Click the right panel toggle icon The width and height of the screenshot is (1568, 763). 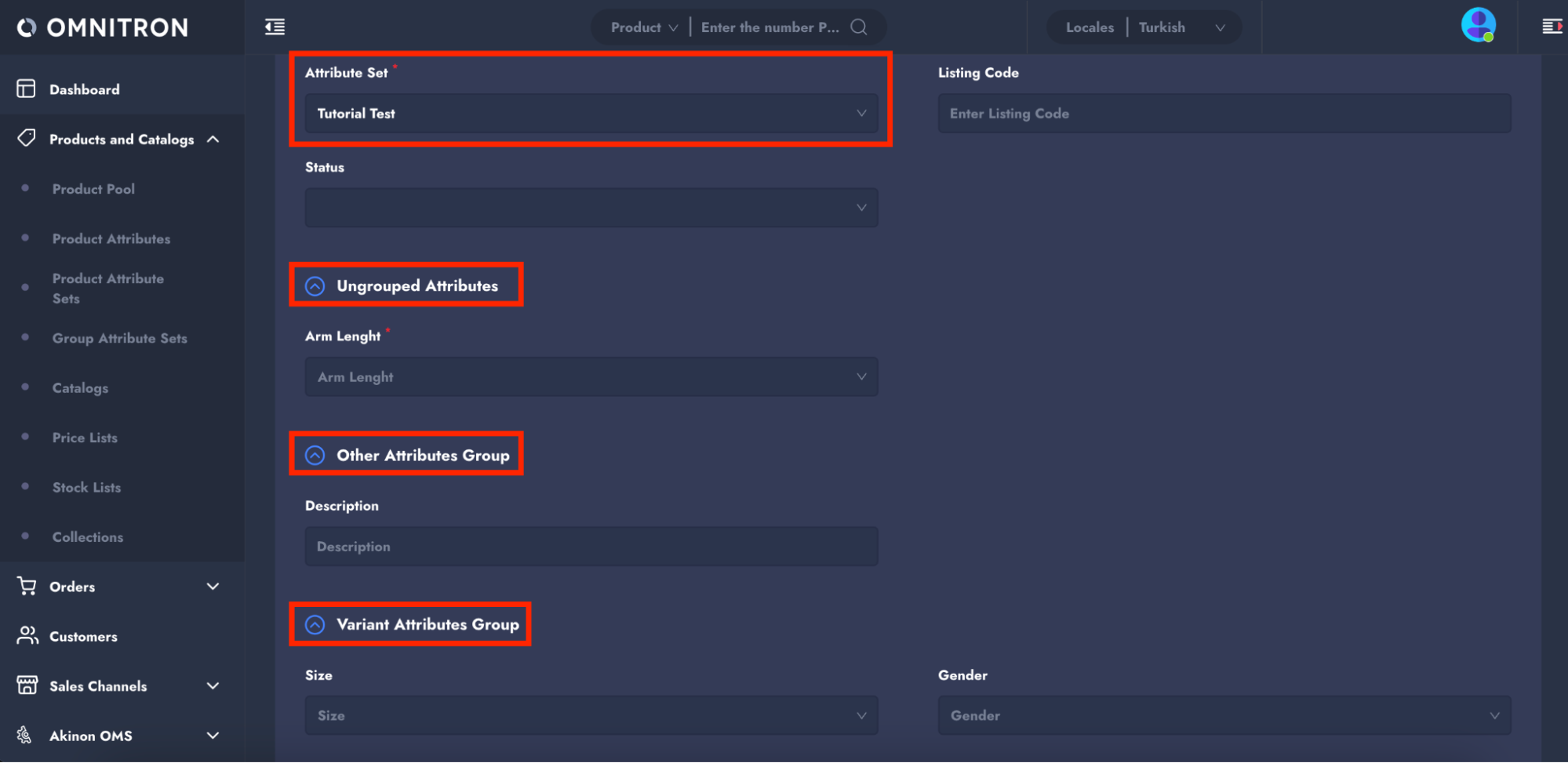[x=1552, y=27]
